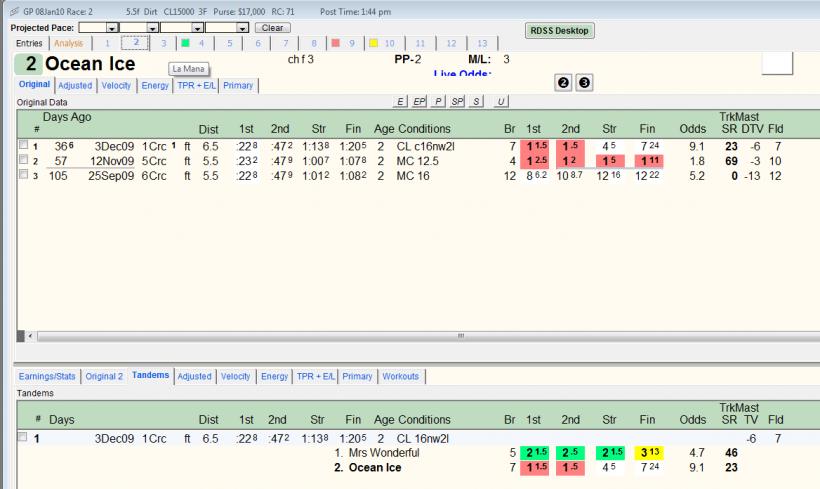Screen dimensions: 820x489
Task: Open the Earnings/Stats tab
Action: (47, 376)
